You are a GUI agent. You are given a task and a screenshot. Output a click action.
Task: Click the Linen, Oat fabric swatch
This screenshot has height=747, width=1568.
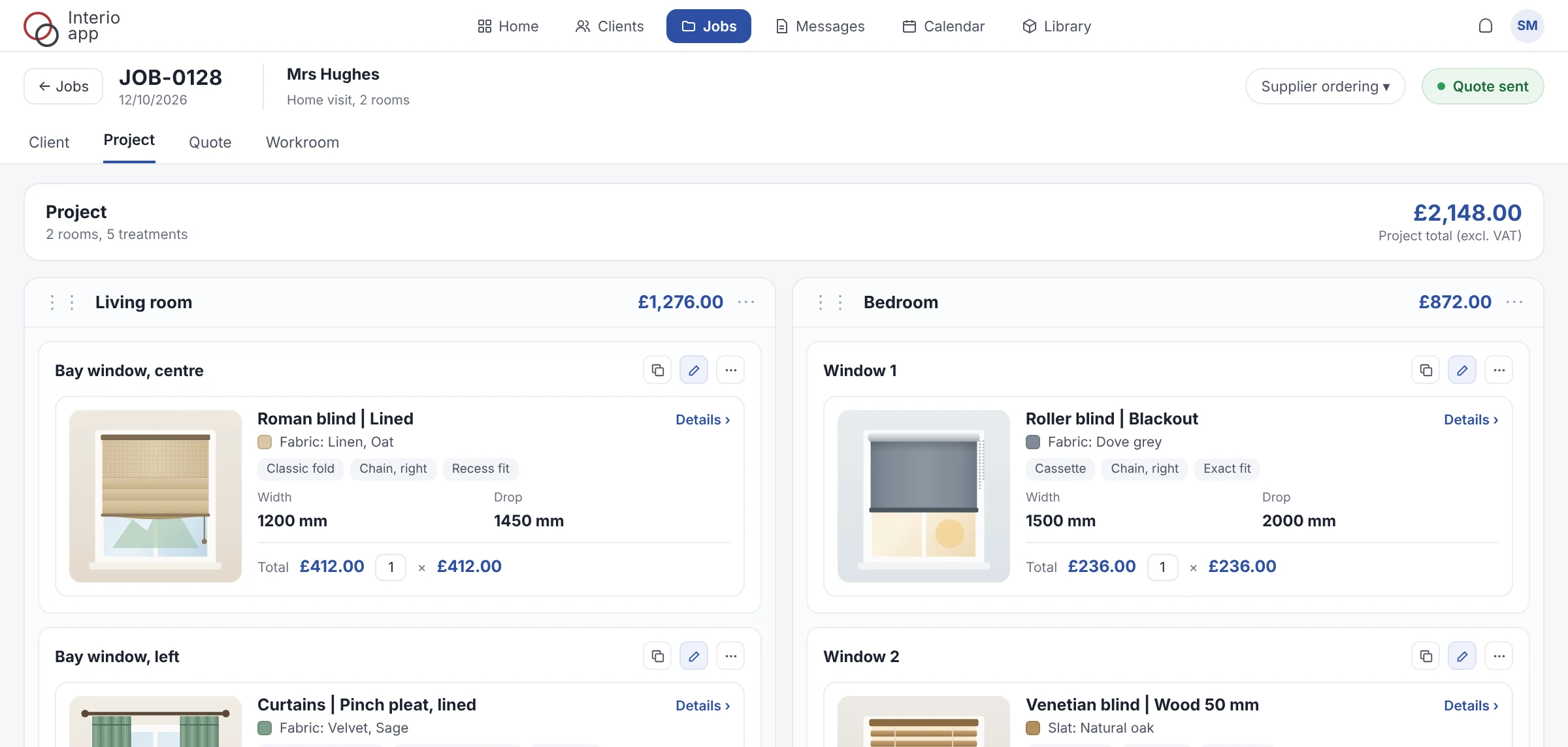coord(265,442)
